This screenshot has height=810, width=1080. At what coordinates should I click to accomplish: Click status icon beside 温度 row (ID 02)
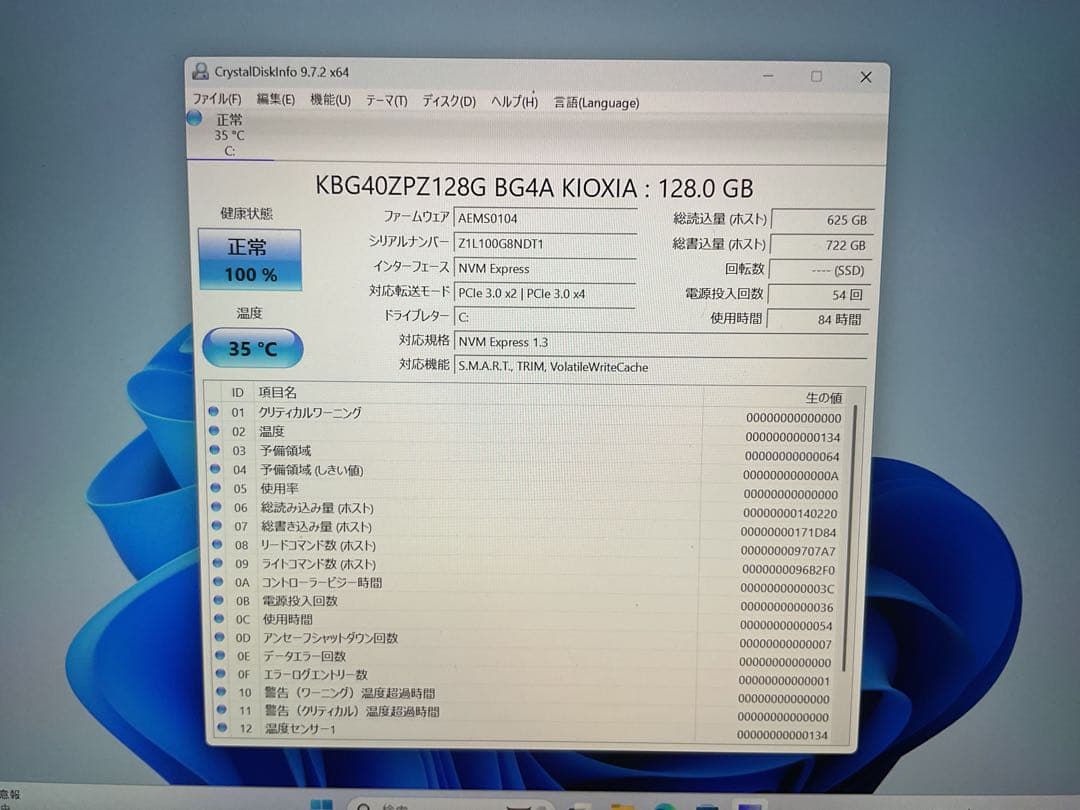click(x=213, y=431)
